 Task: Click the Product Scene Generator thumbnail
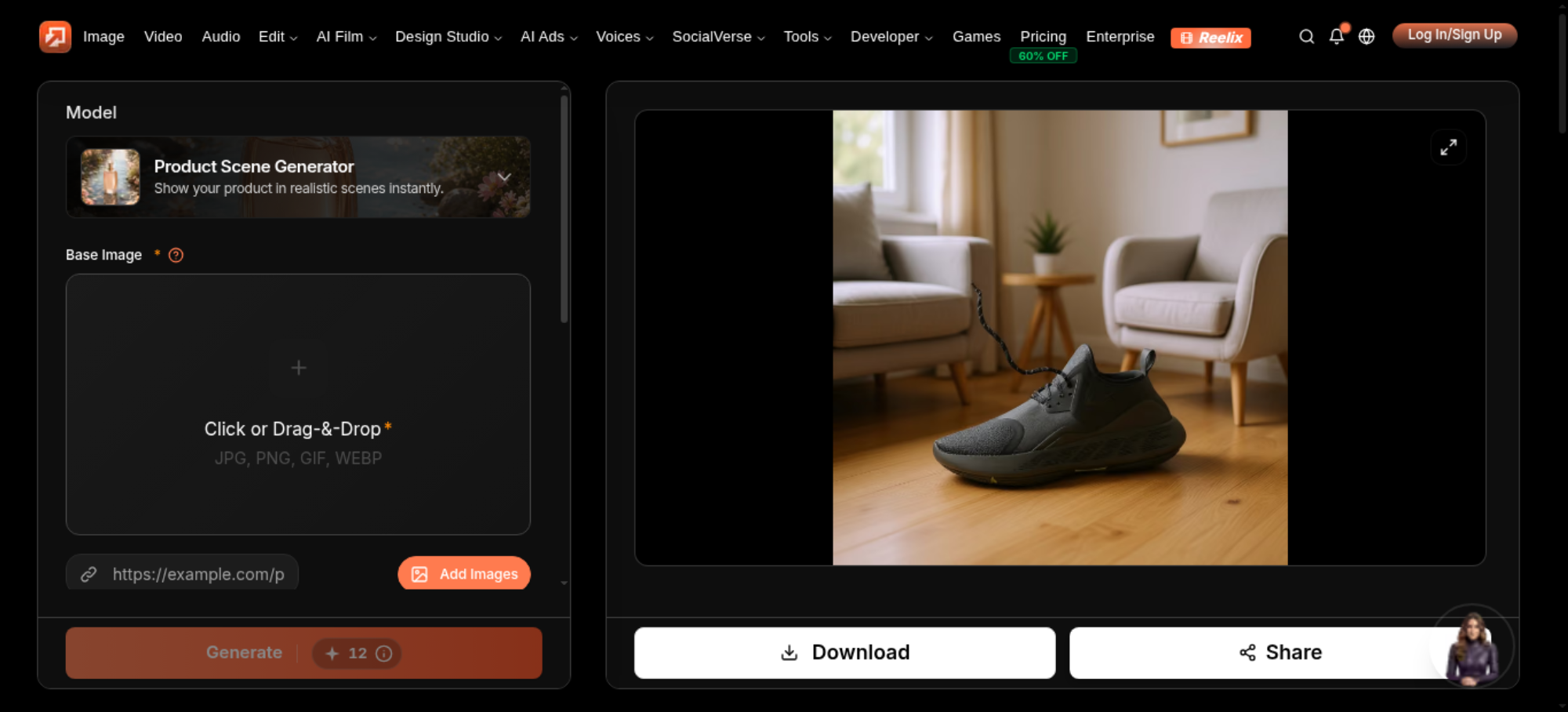pos(111,177)
